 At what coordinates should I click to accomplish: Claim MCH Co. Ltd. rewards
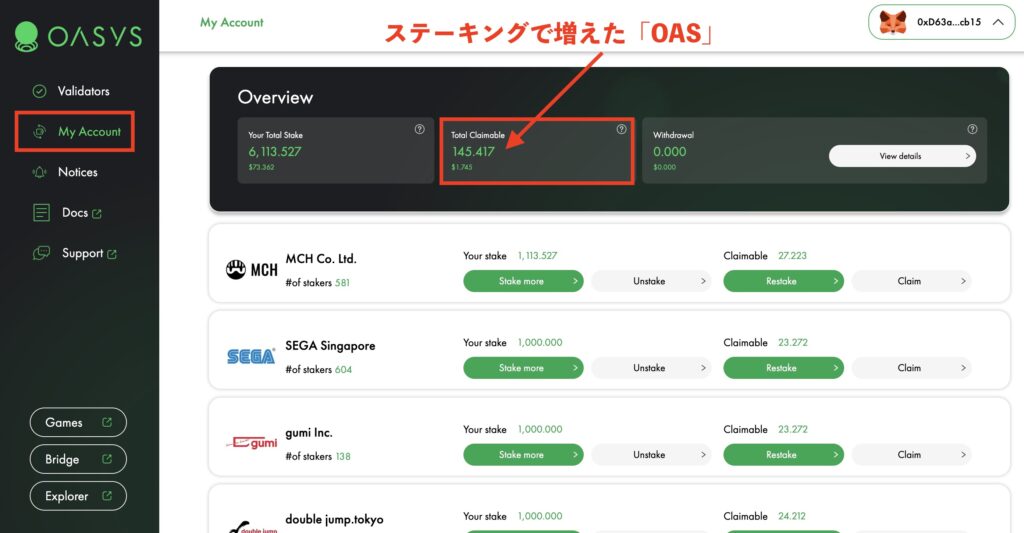(911, 281)
